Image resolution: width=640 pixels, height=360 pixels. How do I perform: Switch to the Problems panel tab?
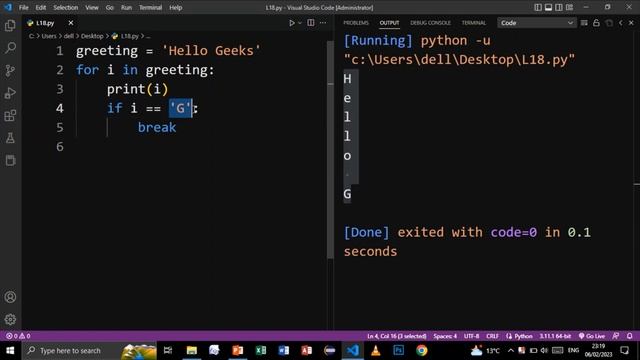click(x=356, y=23)
